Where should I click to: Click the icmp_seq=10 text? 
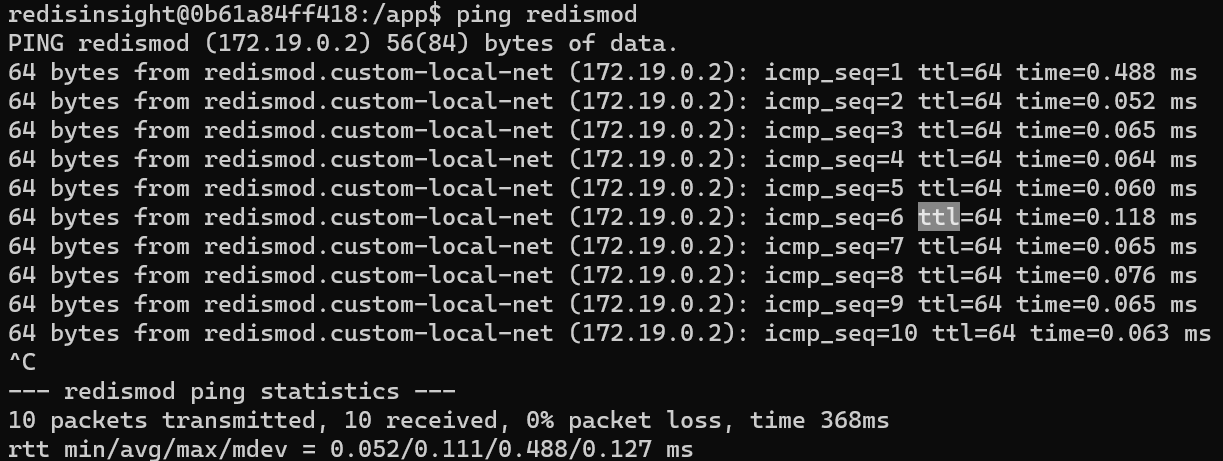point(841,333)
